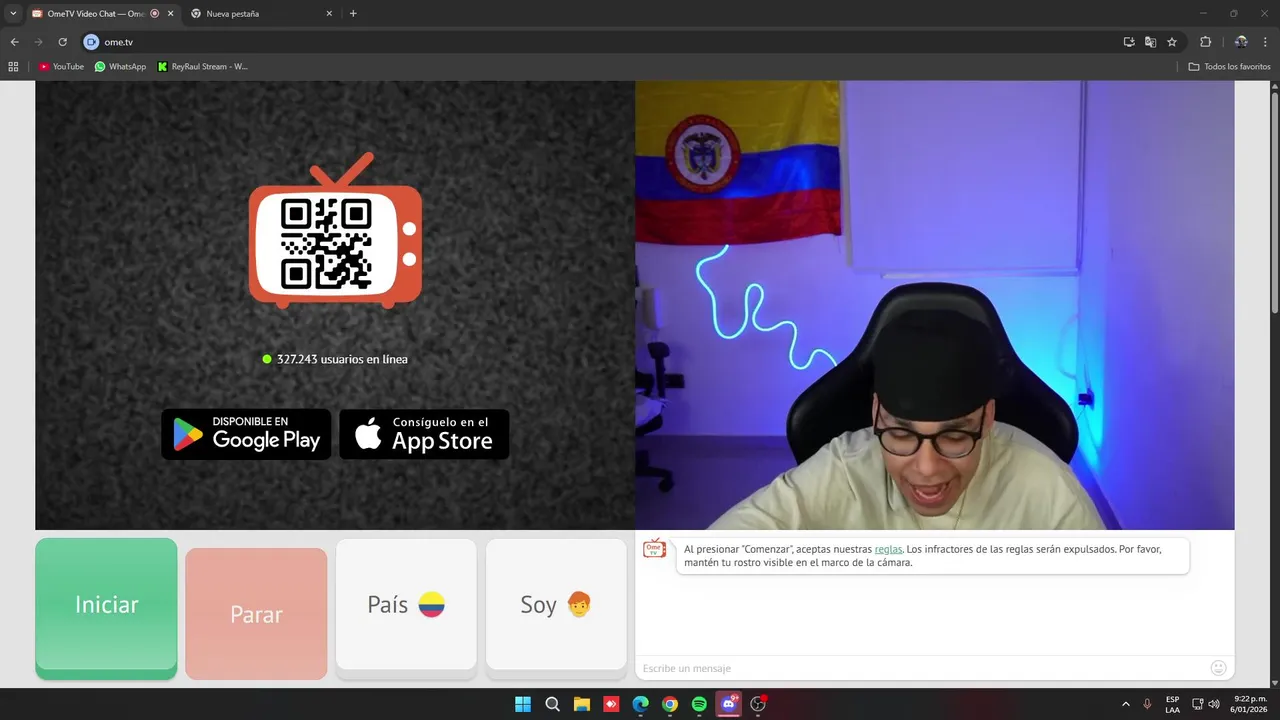Close the Nueva pestaña tab

tap(329, 14)
